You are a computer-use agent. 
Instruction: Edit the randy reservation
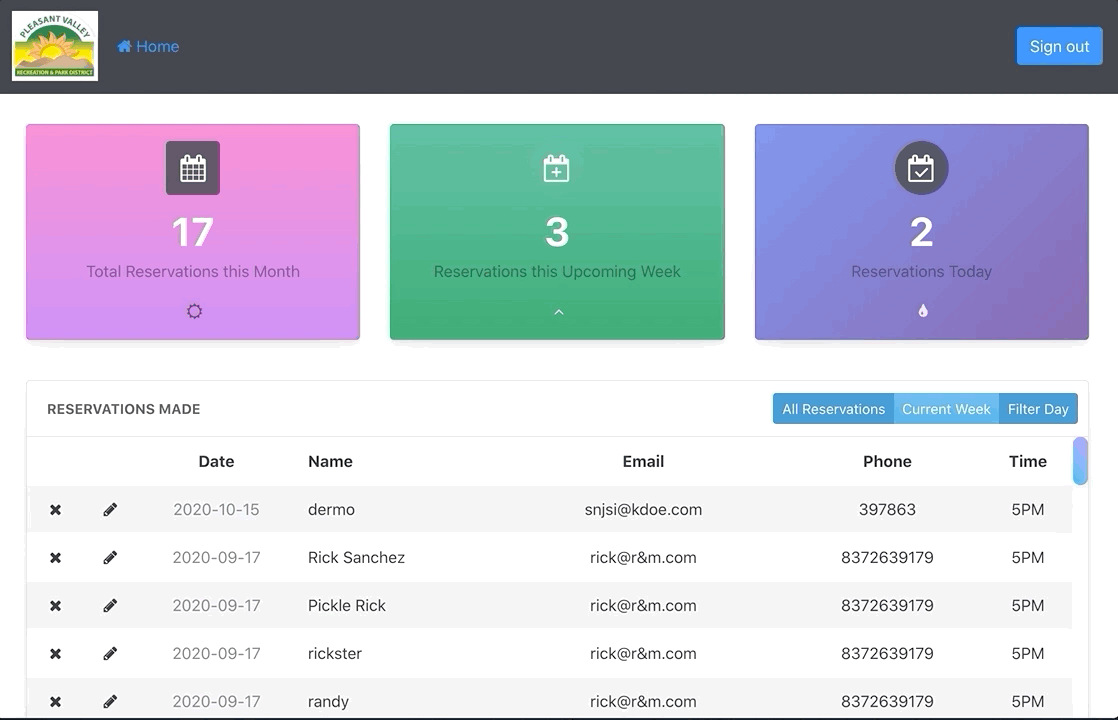110,701
